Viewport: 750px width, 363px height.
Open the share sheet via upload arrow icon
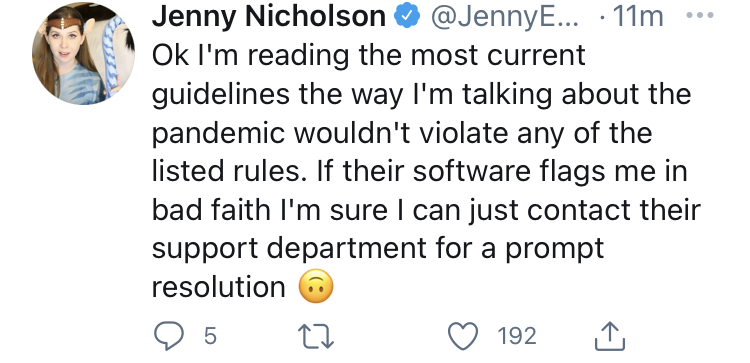tap(610, 335)
